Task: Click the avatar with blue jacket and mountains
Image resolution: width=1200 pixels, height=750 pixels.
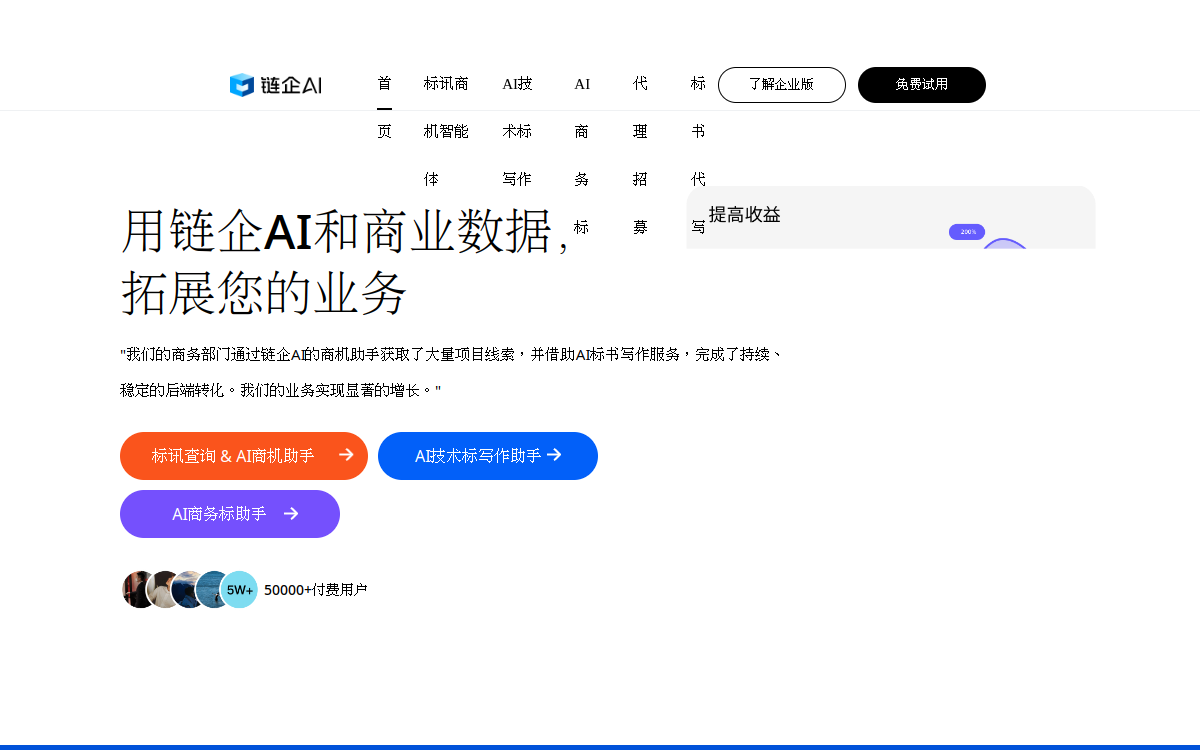Action: point(188,590)
